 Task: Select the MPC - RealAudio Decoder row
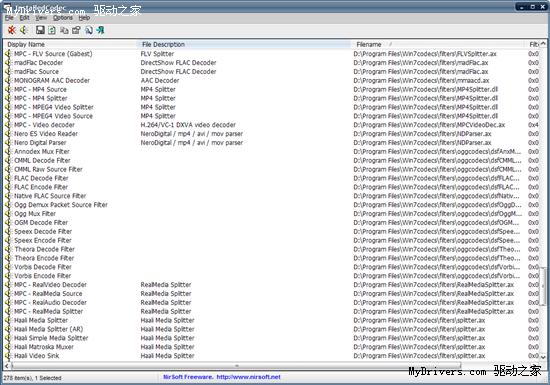coord(272,303)
